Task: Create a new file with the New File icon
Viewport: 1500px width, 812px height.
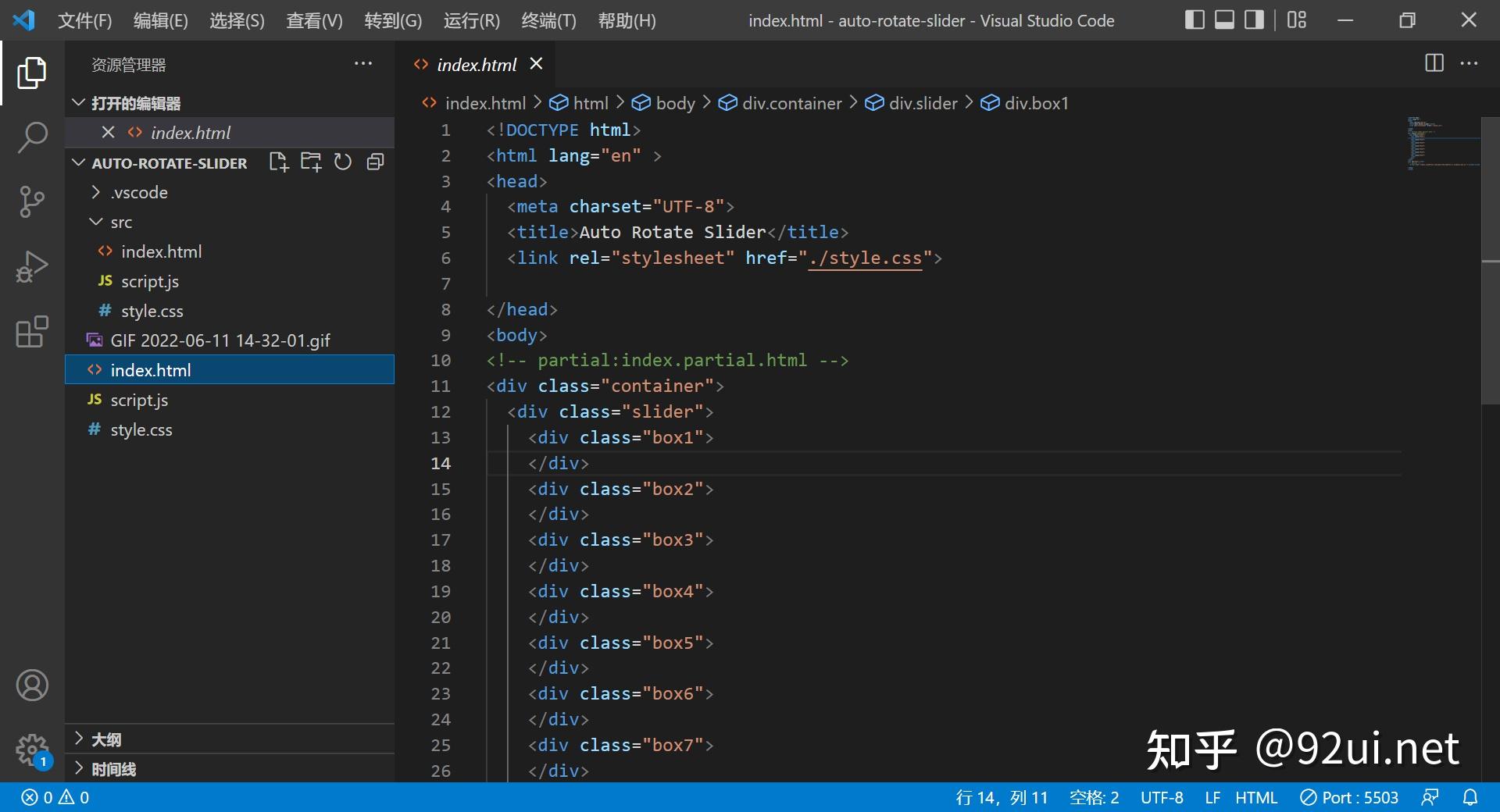Action: click(278, 162)
